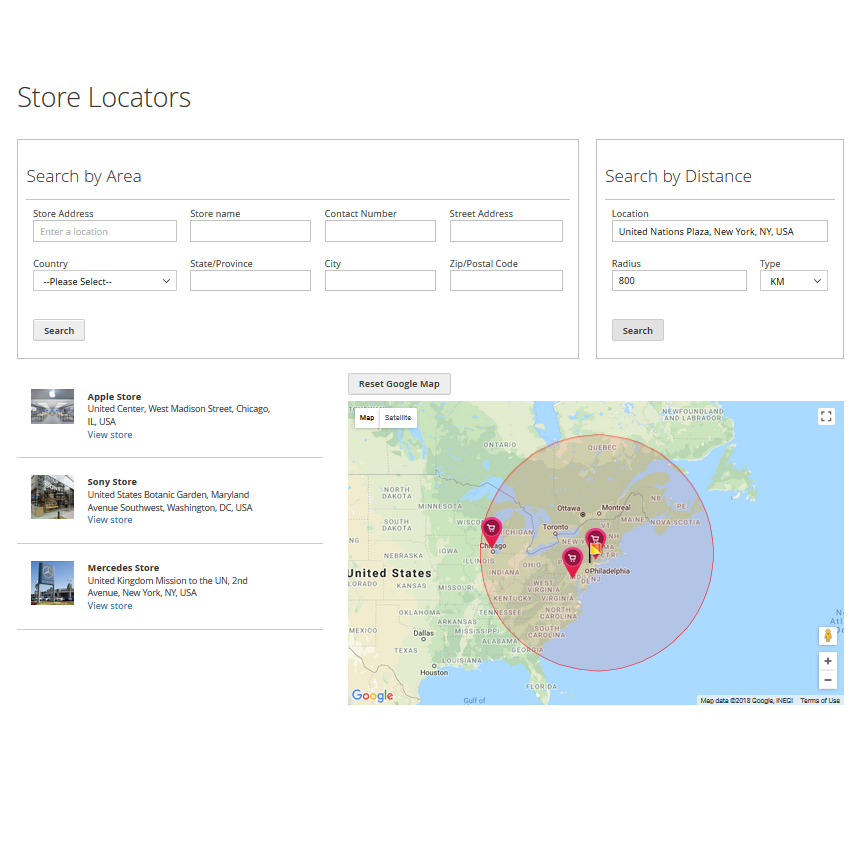Switch map to Map view
Viewport: 860px width, 860px height.
click(367, 417)
